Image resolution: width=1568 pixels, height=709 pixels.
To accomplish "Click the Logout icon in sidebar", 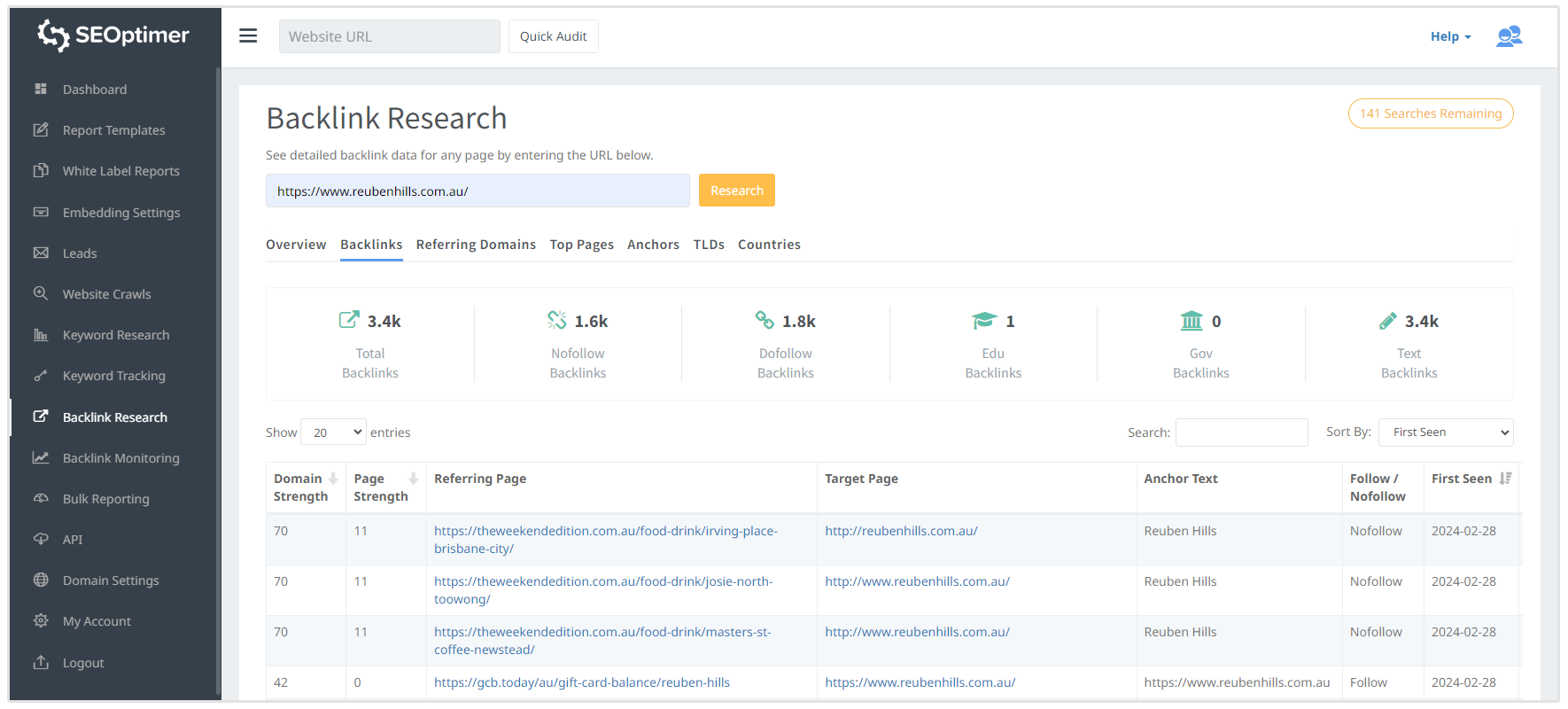I will click(x=41, y=662).
